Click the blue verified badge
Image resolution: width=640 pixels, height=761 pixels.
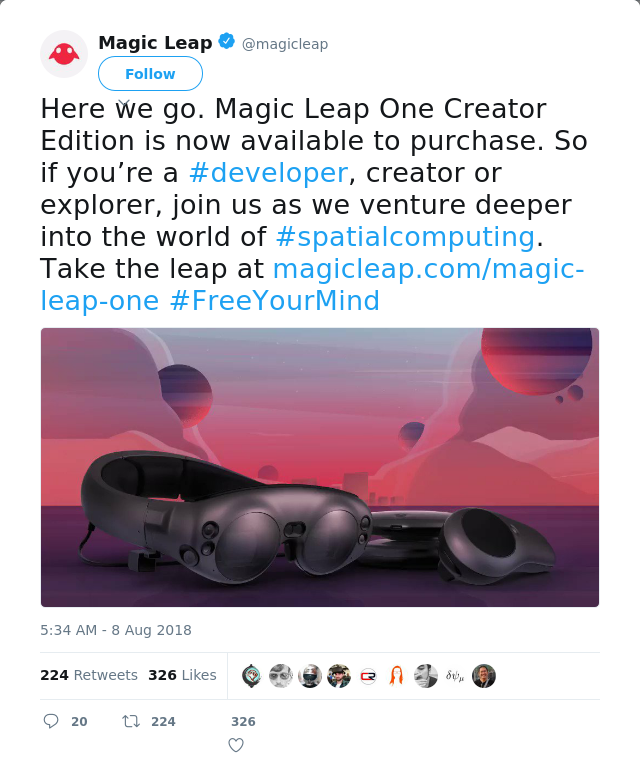[x=227, y=41]
